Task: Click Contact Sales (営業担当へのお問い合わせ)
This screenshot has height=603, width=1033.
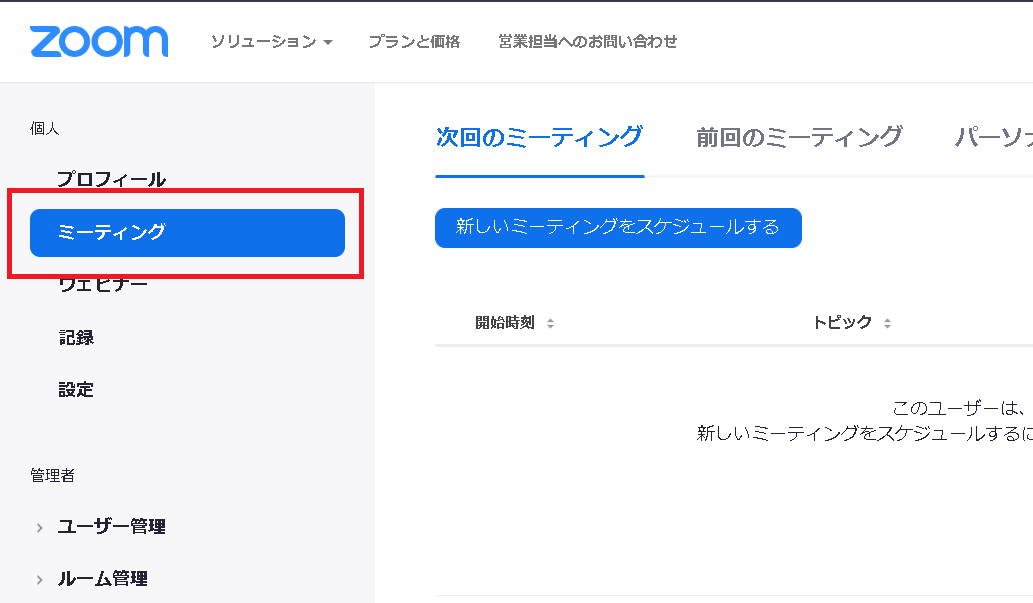Action: click(585, 42)
